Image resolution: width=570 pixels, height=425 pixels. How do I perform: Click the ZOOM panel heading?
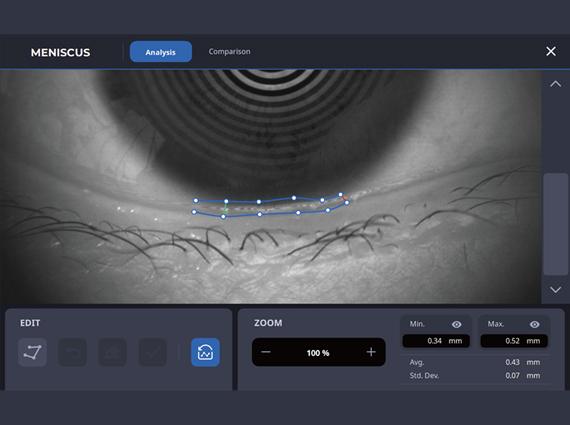pyautogui.click(x=268, y=323)
